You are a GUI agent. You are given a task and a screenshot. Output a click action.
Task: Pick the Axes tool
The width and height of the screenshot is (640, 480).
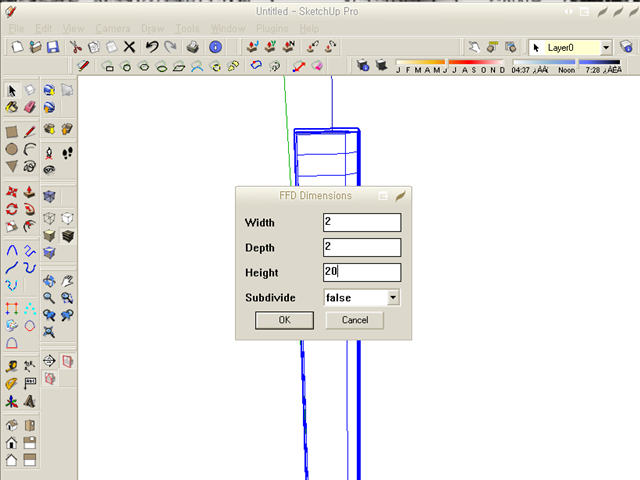tap(12, 402)
